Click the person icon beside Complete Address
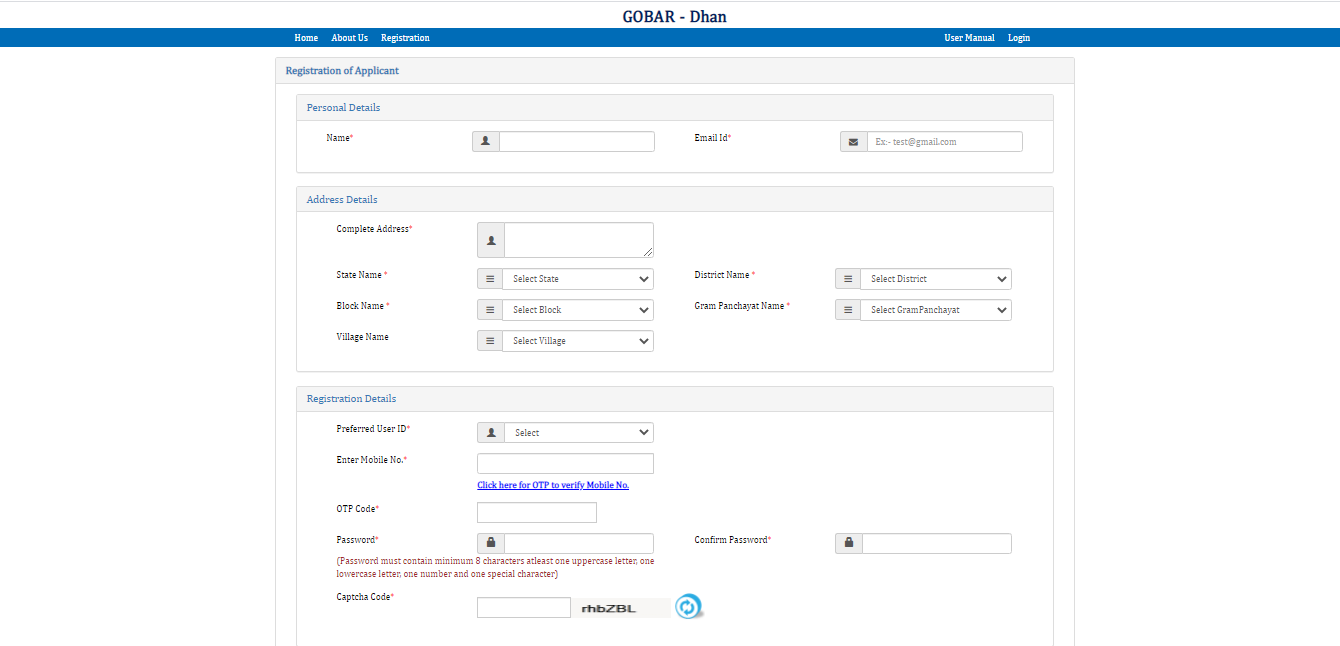Screen dimensions: 1340x646 pos(491,240)
